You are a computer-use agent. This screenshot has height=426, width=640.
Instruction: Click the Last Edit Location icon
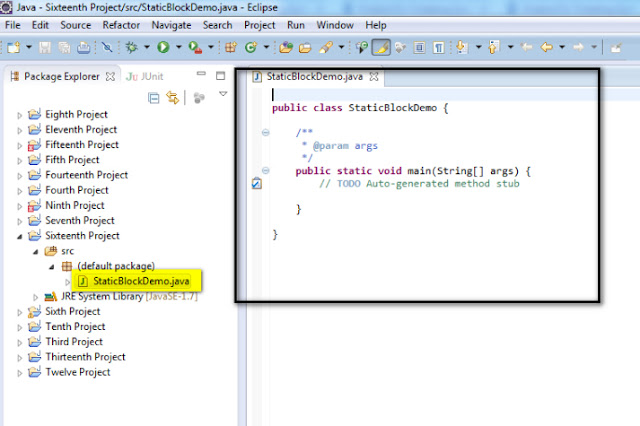click(527, 47)
